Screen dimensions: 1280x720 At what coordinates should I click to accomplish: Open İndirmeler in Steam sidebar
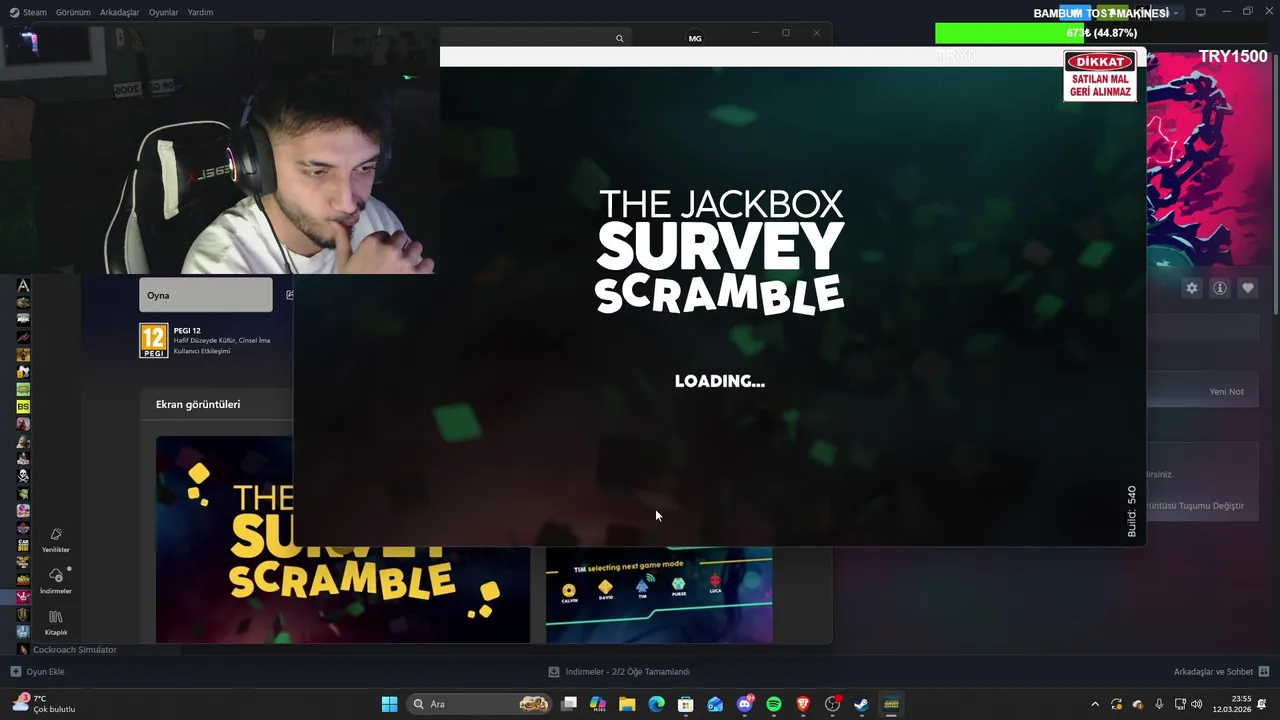point(56,581)
